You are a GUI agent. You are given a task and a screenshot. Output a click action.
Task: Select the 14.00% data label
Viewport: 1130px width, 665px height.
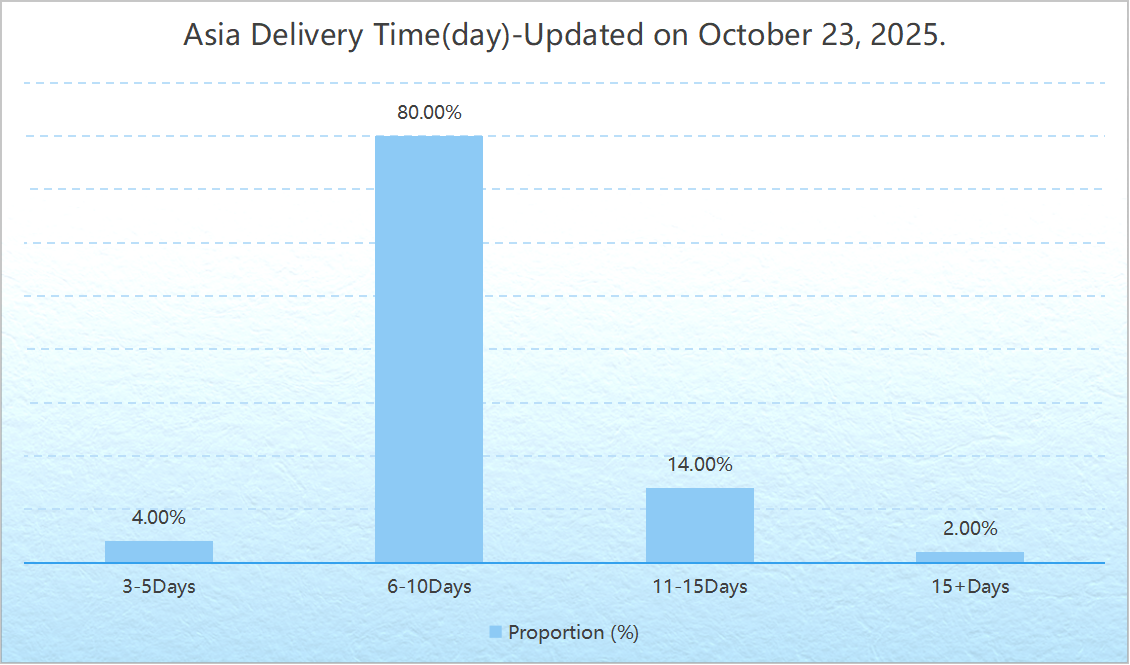pyautogui.click(x=699, y=465)
